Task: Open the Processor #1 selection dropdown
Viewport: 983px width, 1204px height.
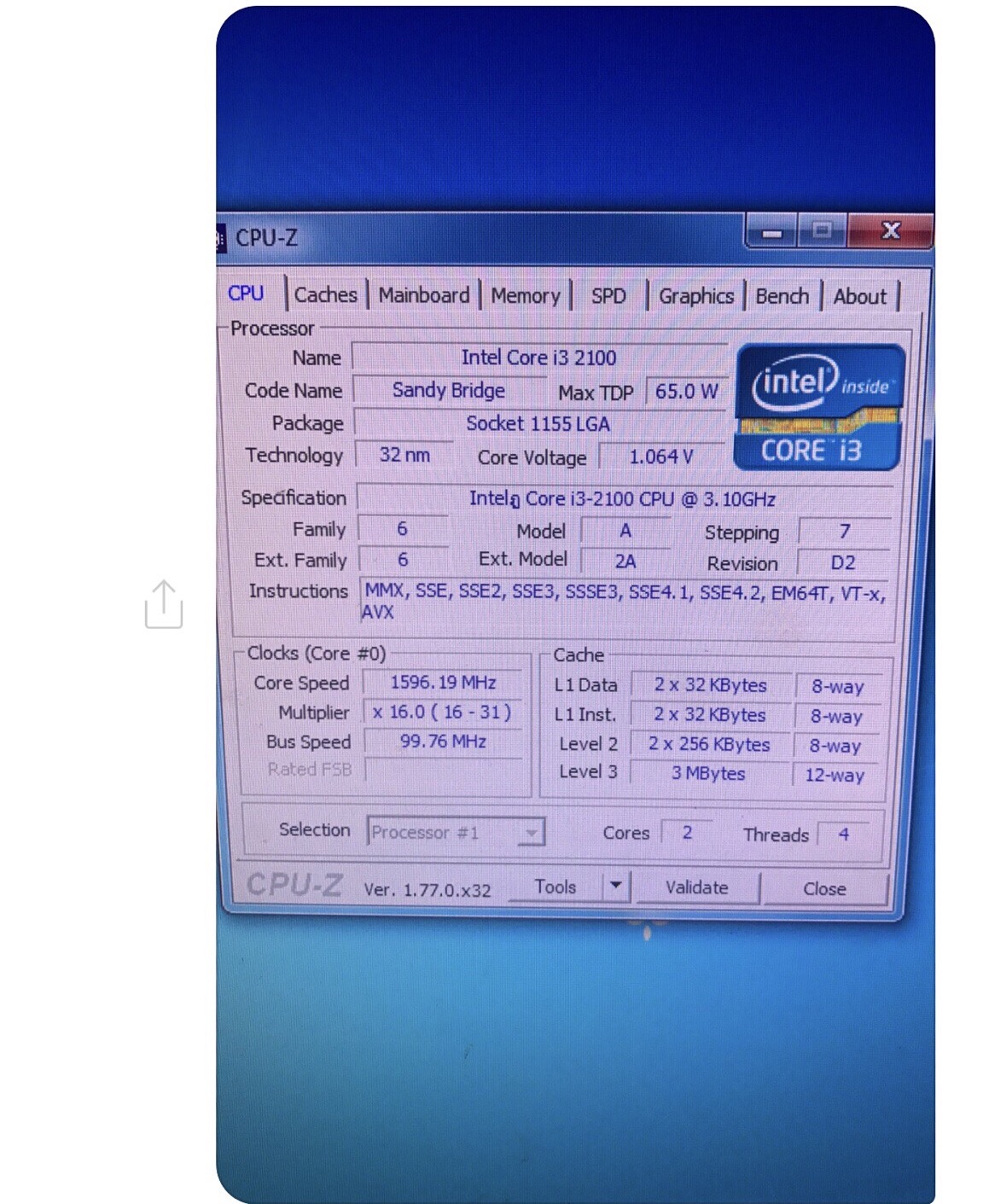Action: click(x=456, y=832)
